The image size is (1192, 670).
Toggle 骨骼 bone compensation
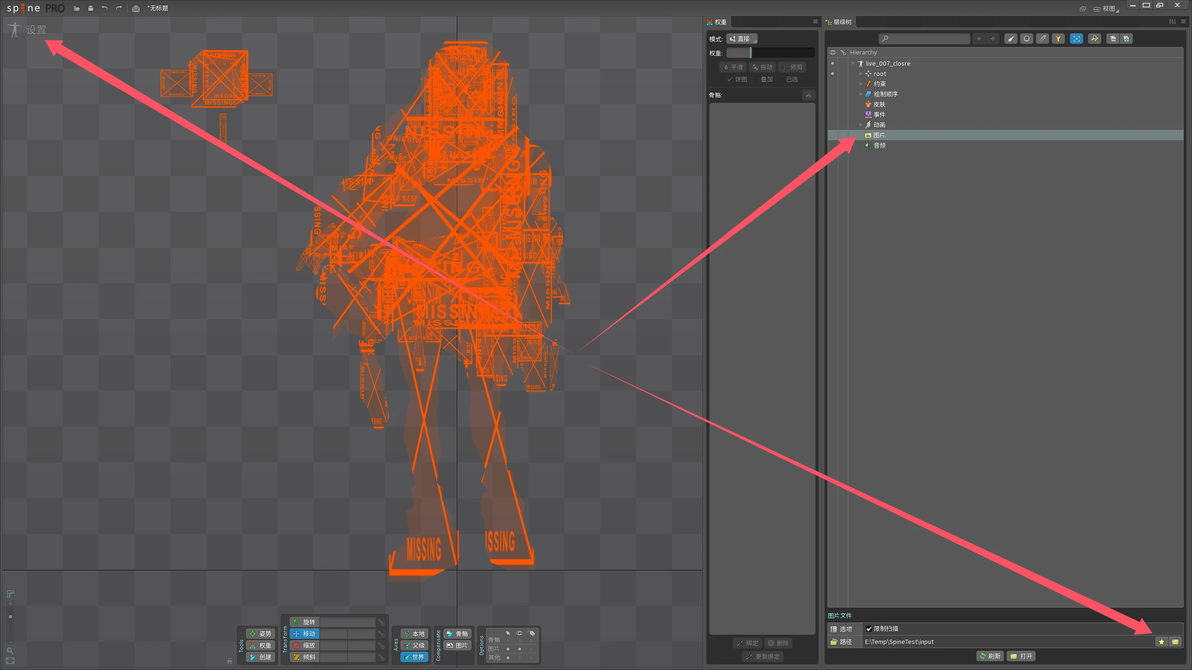click(458, 633)
